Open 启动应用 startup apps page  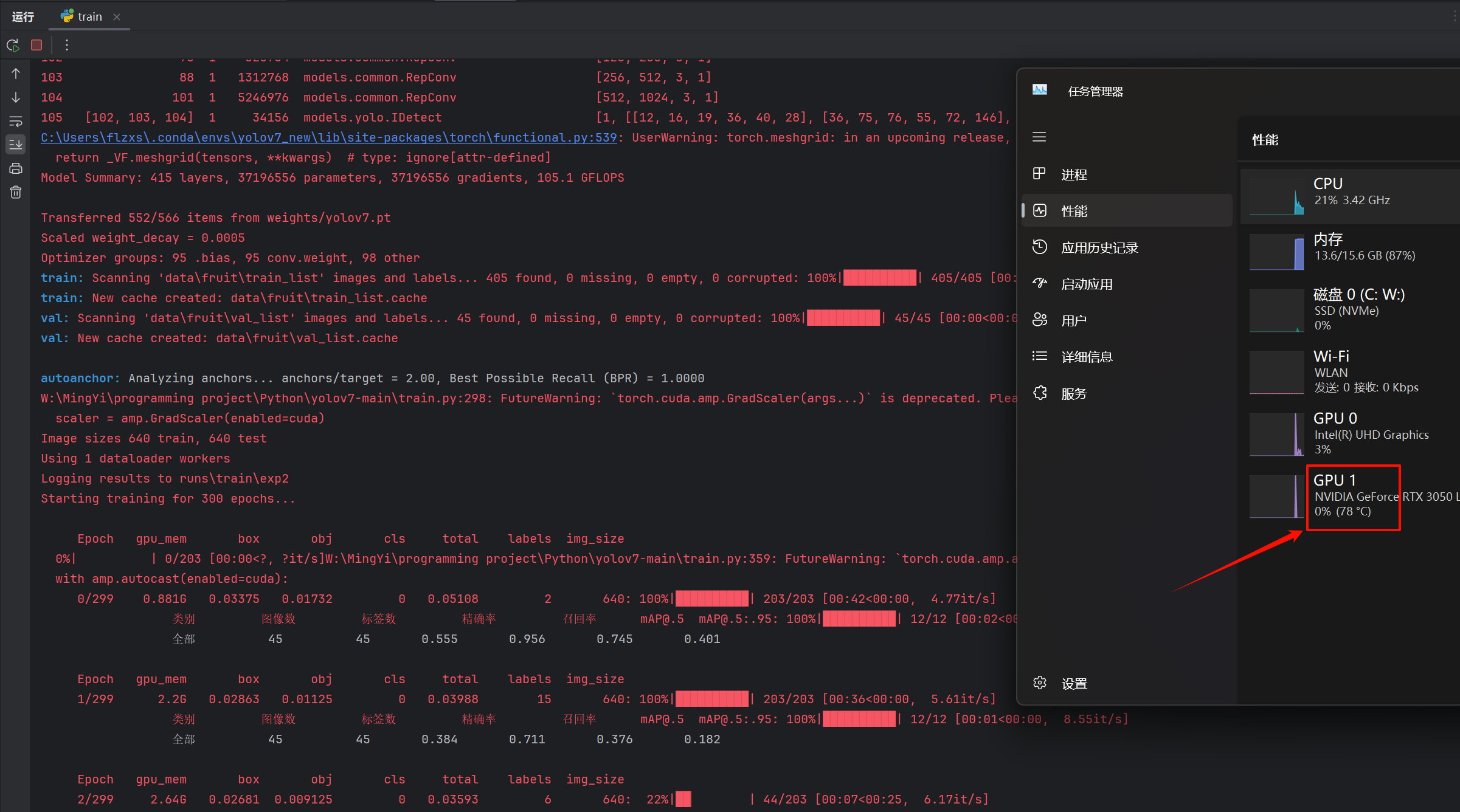click(x=1086, y=284)
